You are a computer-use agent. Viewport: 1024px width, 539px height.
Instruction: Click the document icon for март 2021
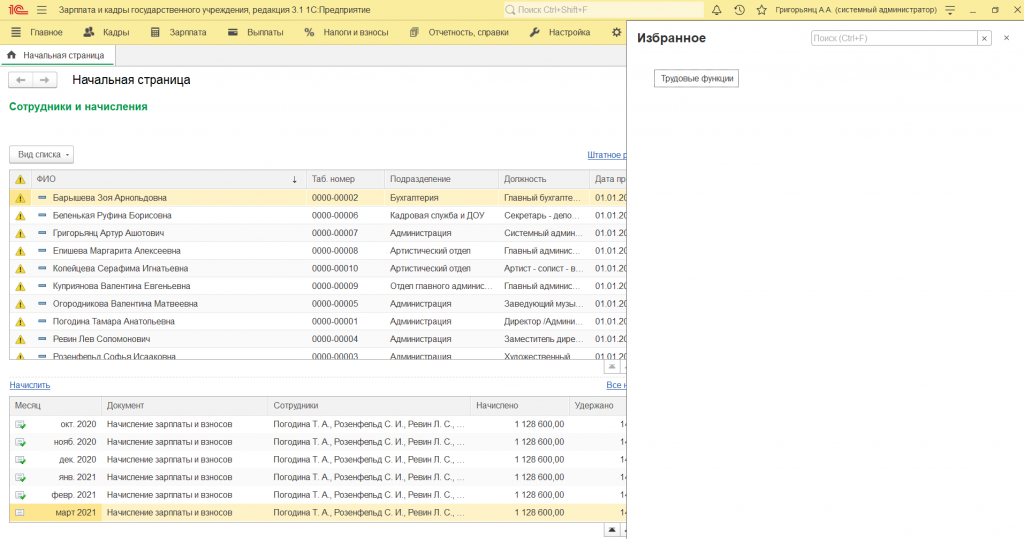[20, 513]
